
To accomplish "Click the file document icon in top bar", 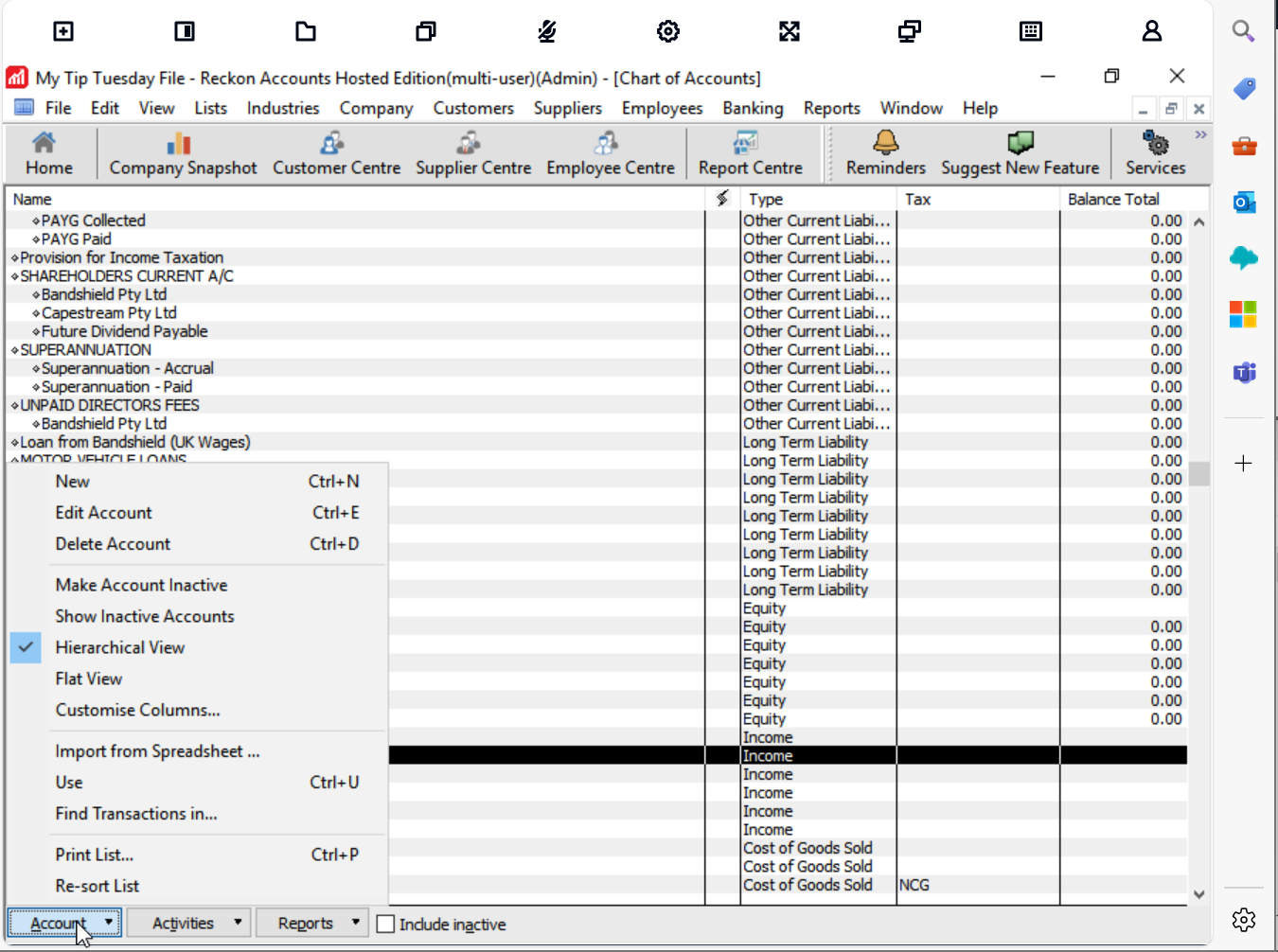I will (305, 31).
